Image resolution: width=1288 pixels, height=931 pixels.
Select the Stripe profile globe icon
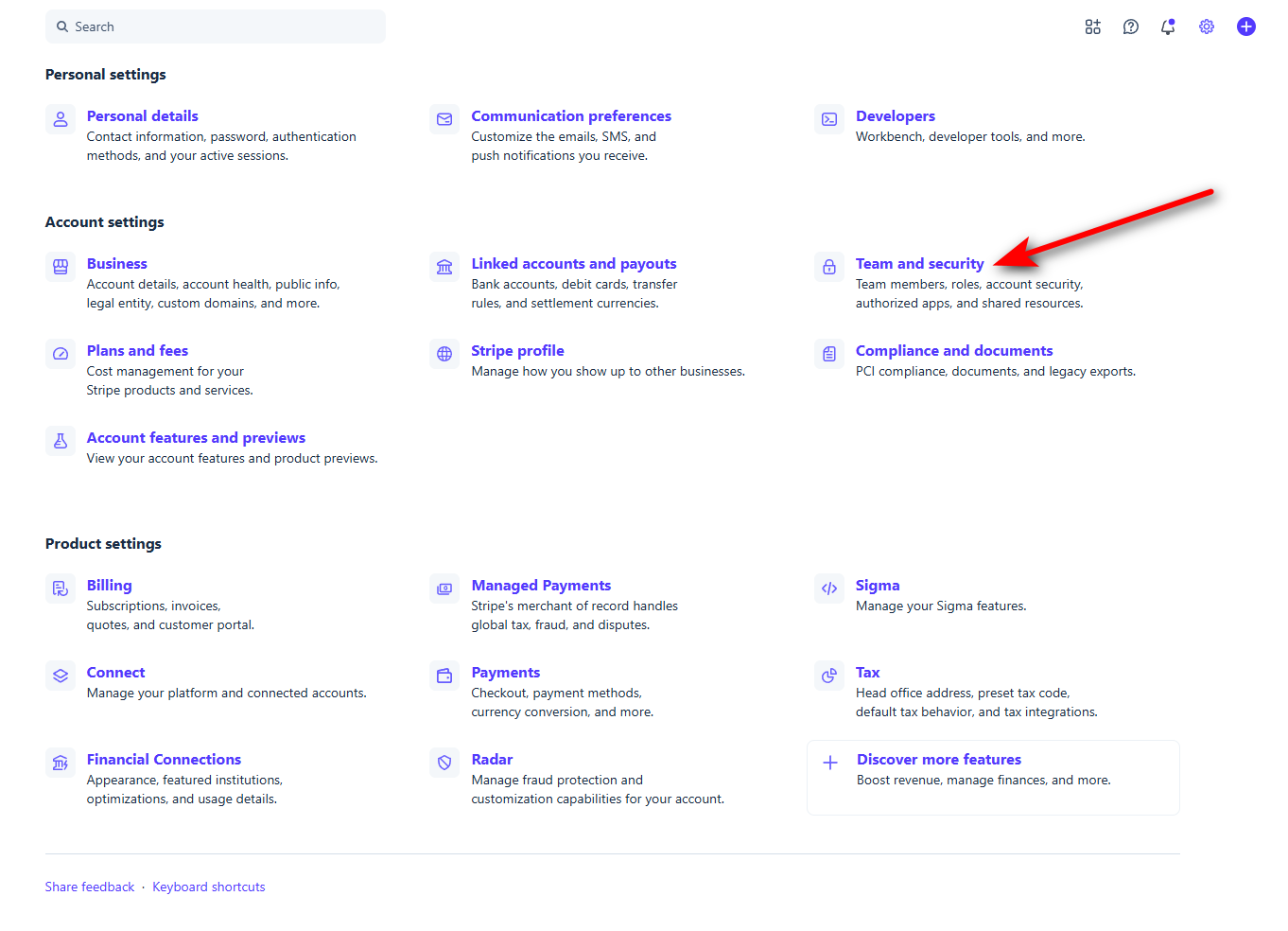pyautogui.click(x=444, y=354)
